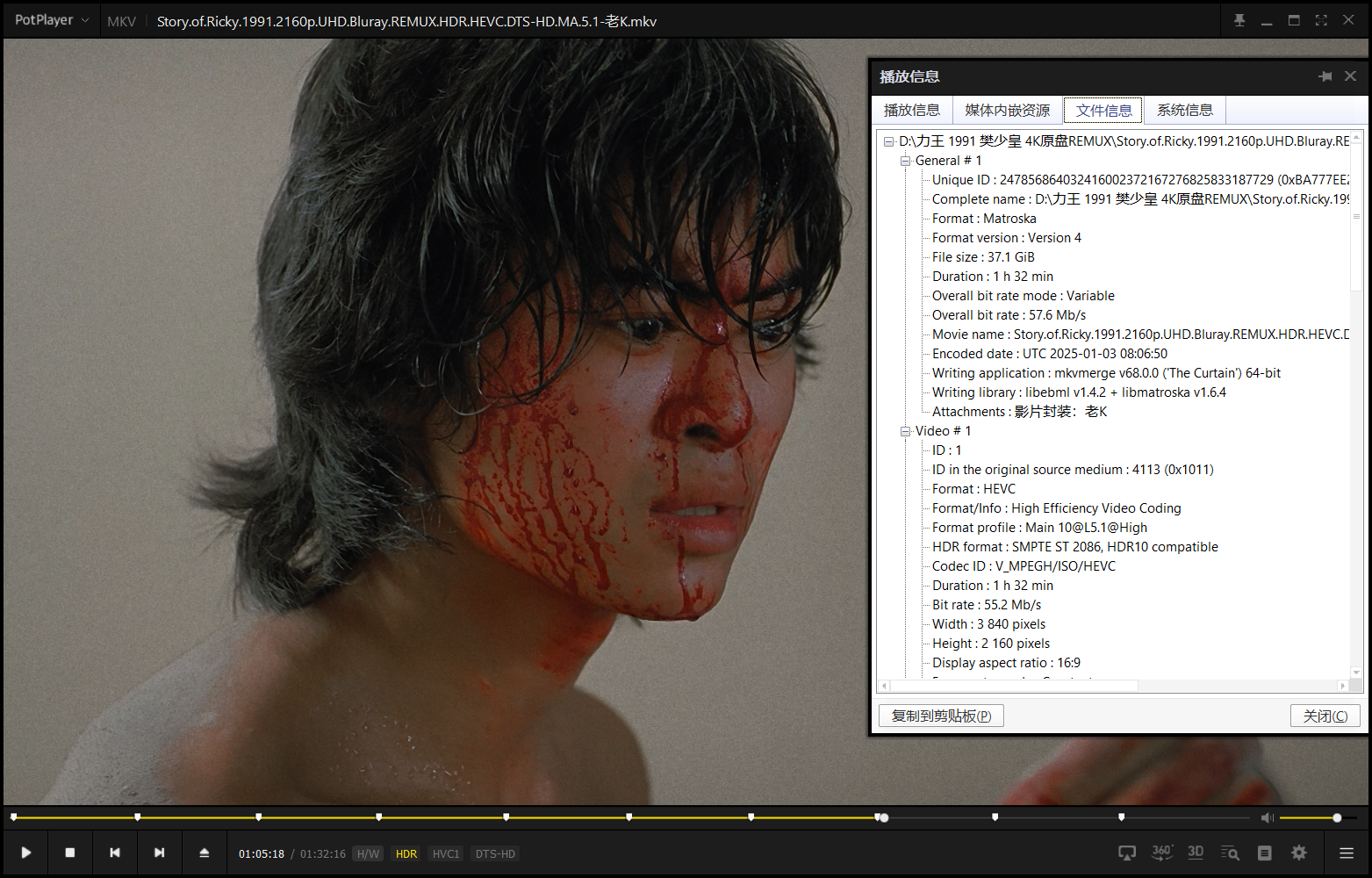1372x878 pixels.
Task: Toggle fullscreen in the title bar
Action: click(1321, 20)
